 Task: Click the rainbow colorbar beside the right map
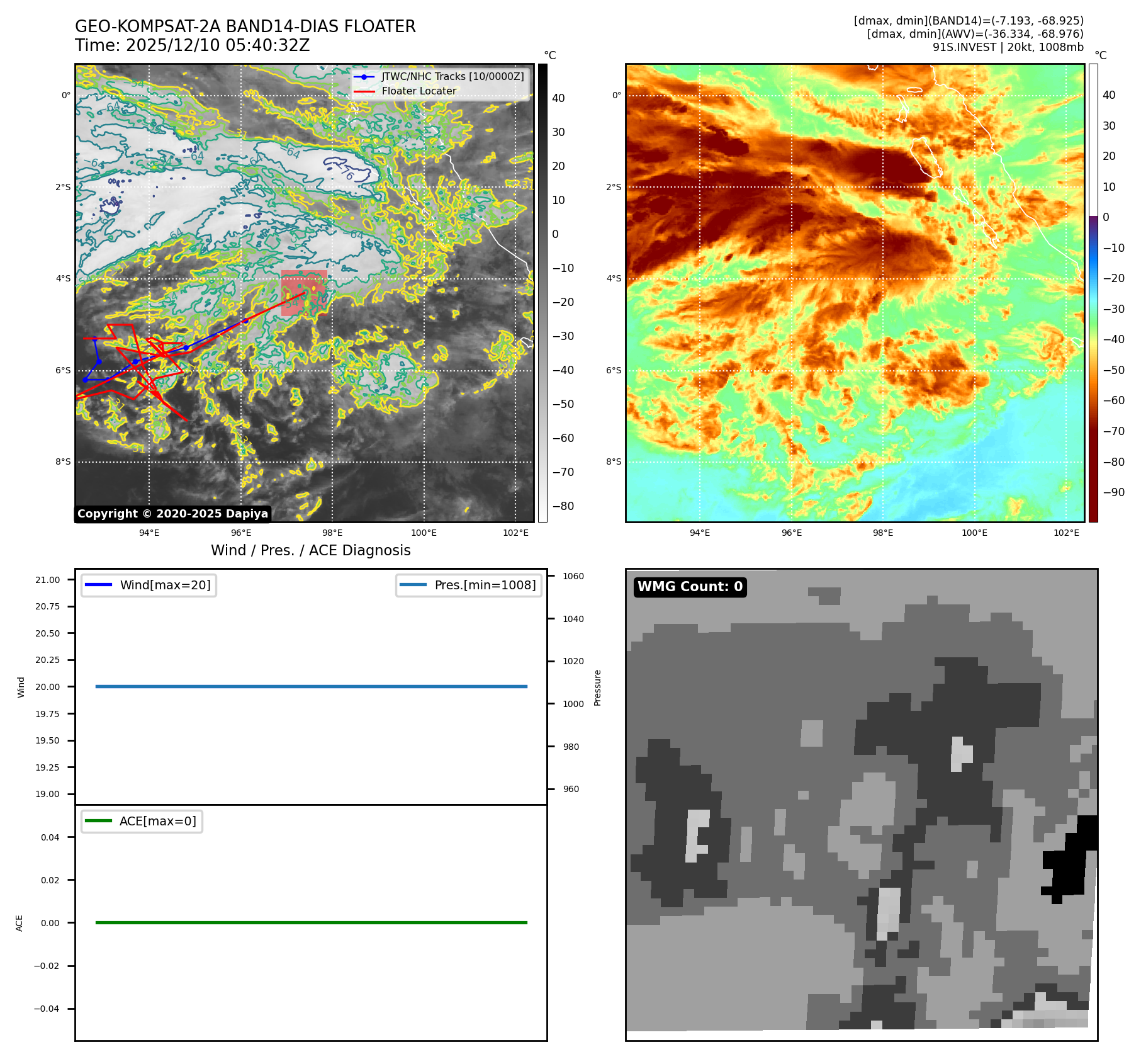(1093, 293)
